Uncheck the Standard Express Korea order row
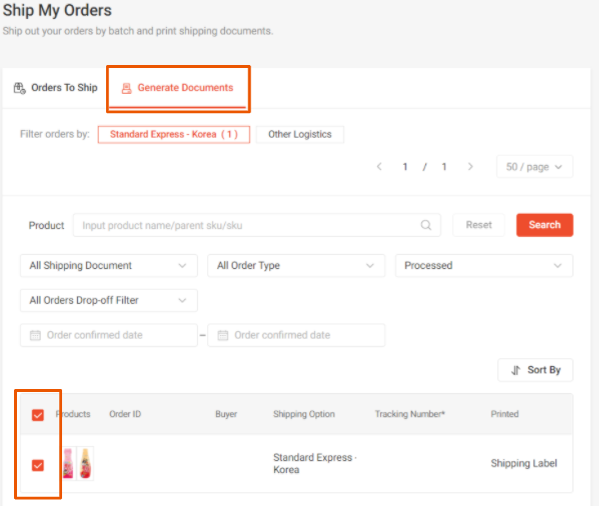The width and height of the screenshot is (599, 506). pos(38,465)
